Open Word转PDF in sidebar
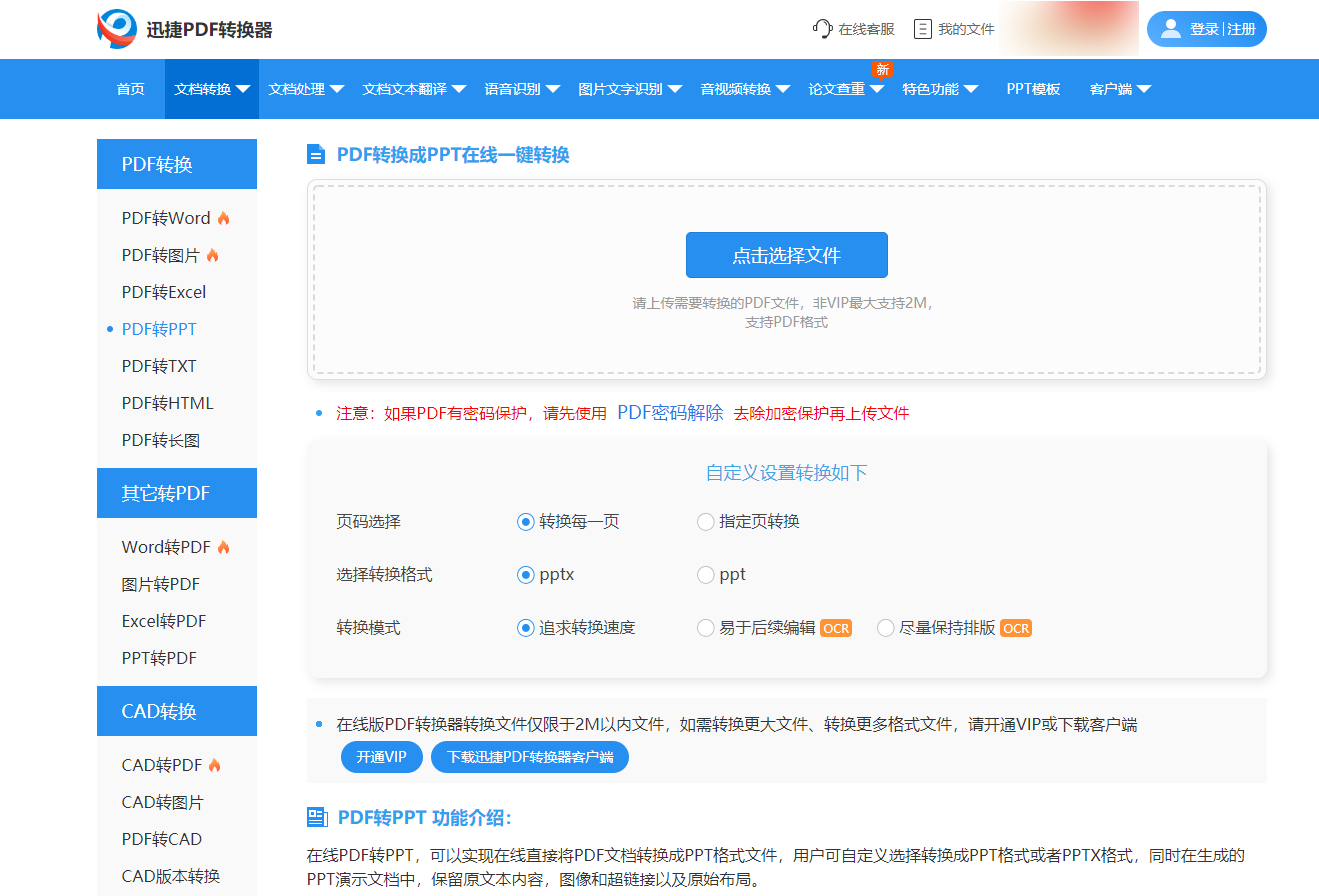This screenshot has width=1319, height=896. tap(166, 547)
